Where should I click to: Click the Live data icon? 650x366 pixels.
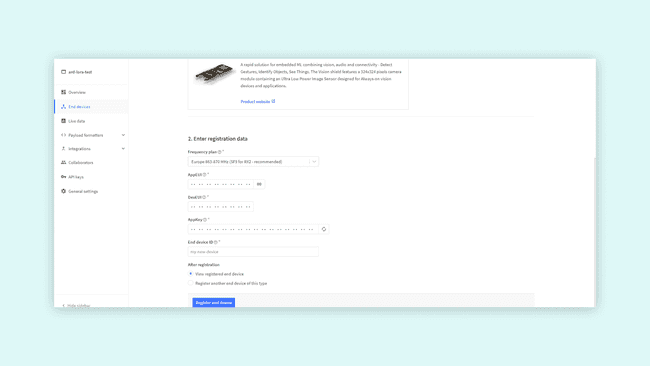(63, 121)
